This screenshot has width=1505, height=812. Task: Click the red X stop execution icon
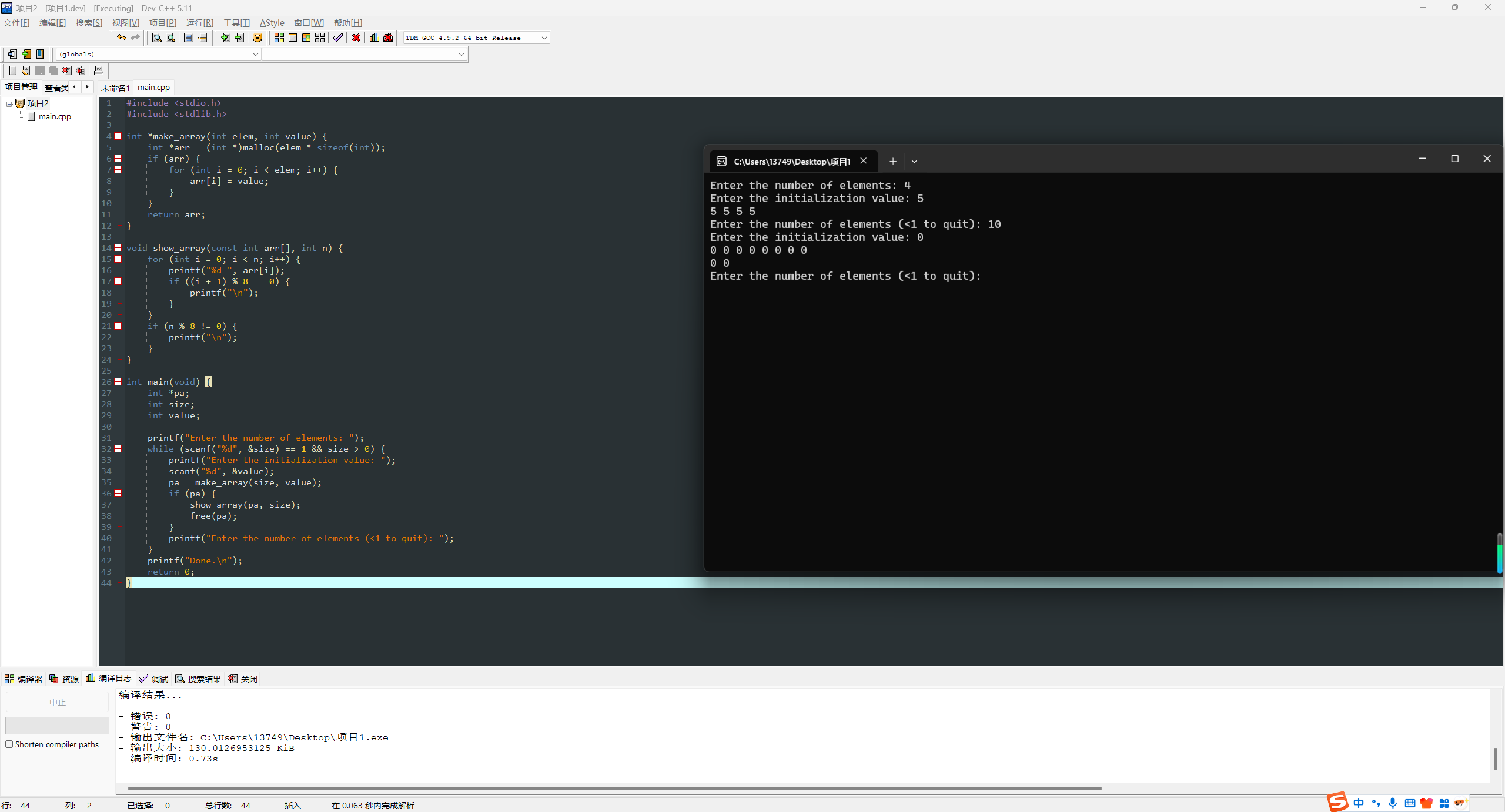coord(356,38)
